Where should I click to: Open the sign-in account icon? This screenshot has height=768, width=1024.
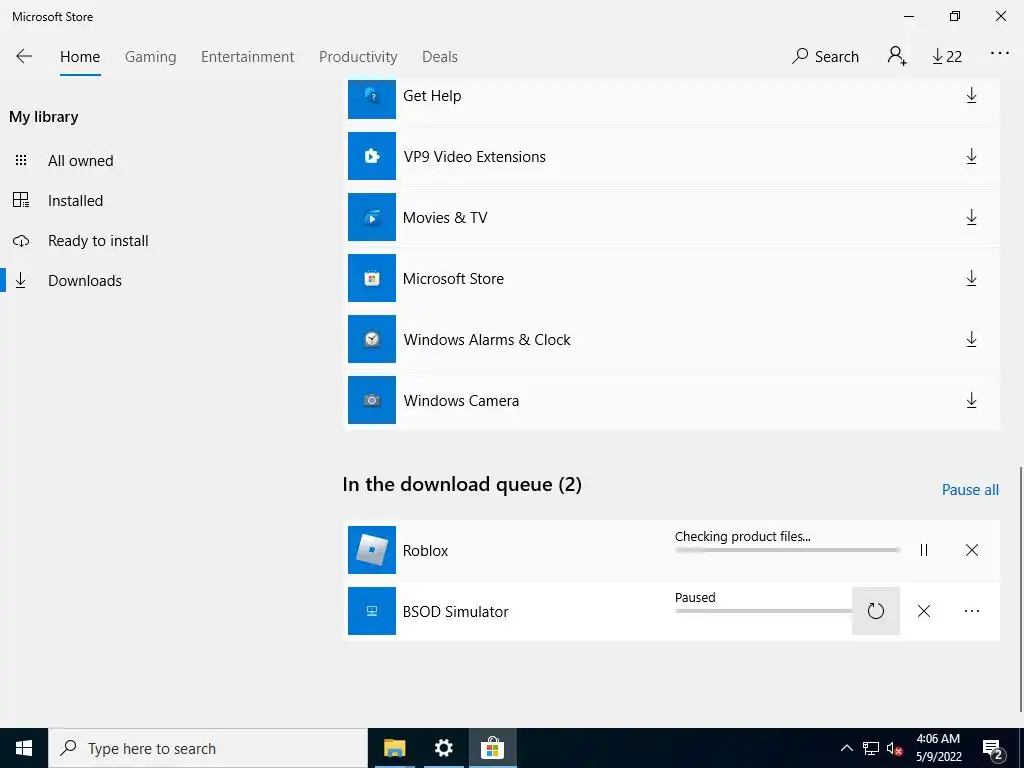(897, 56)
